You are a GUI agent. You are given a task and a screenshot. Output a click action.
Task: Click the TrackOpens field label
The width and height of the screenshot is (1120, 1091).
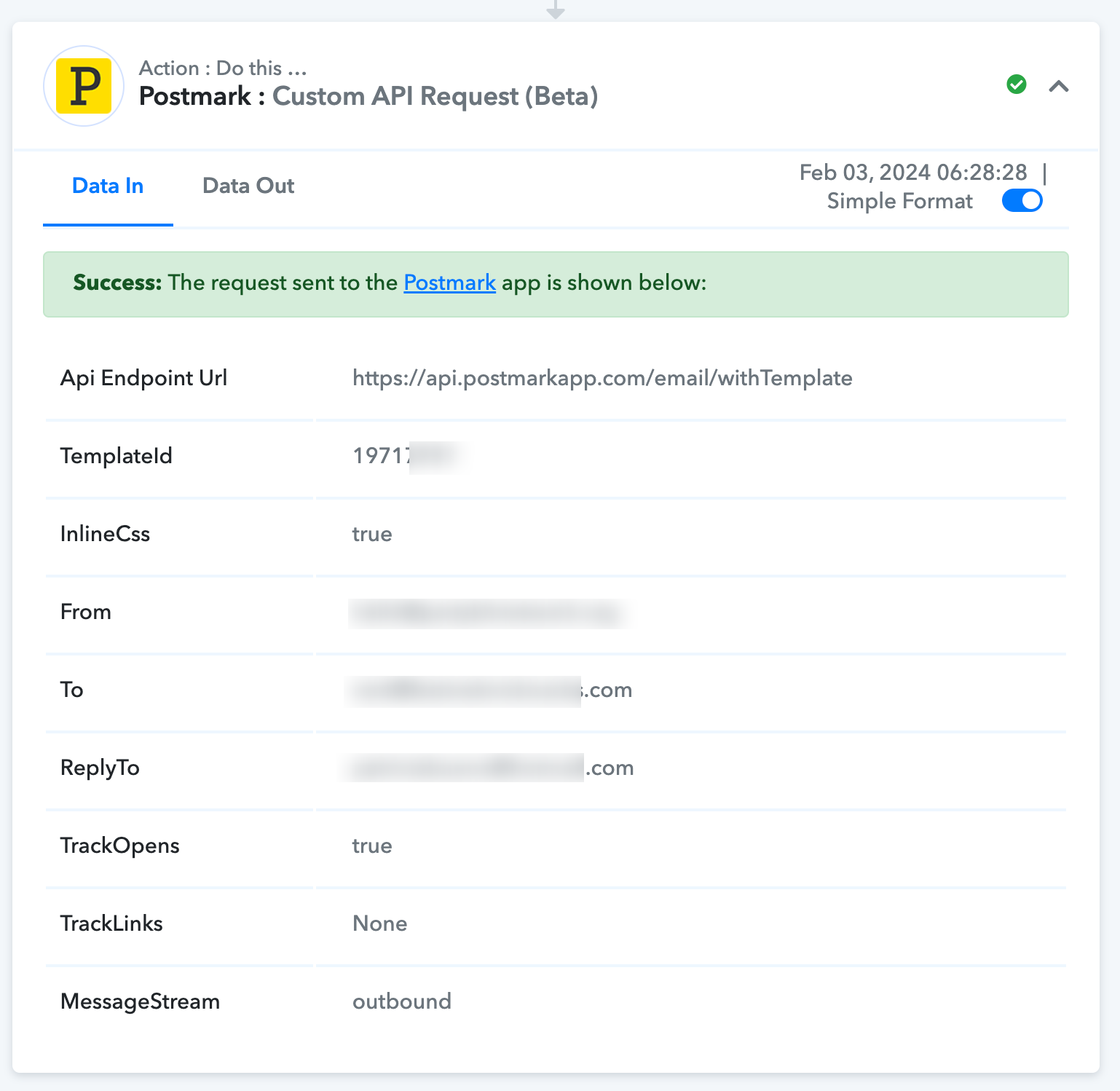pyautogui.click(x=120, y=846)
